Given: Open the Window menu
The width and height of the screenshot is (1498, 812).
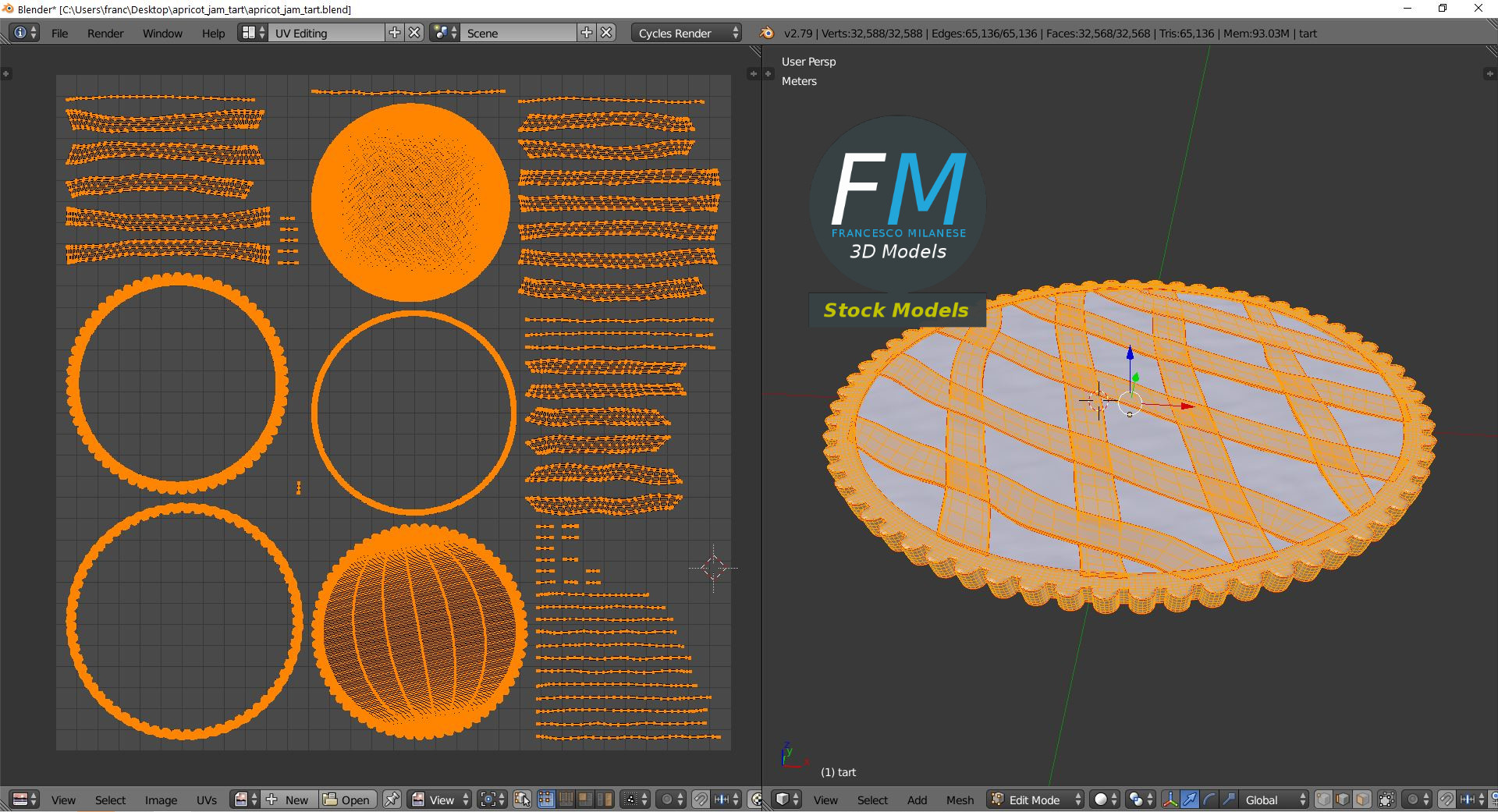Looking at the screenshot, I should point(162,34).
